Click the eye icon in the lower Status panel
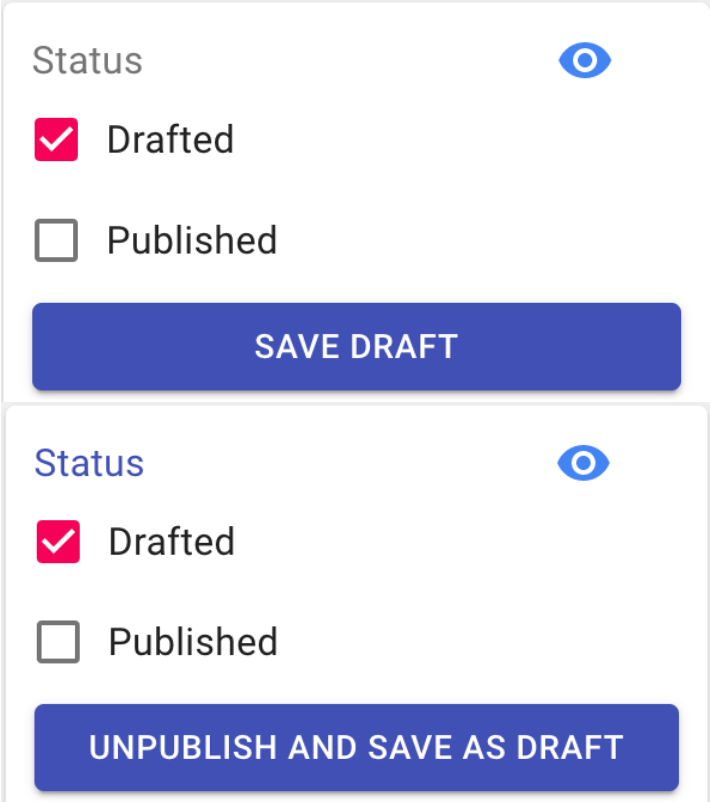Viewport: 710px width, 802px height. (x=583, y=463)
